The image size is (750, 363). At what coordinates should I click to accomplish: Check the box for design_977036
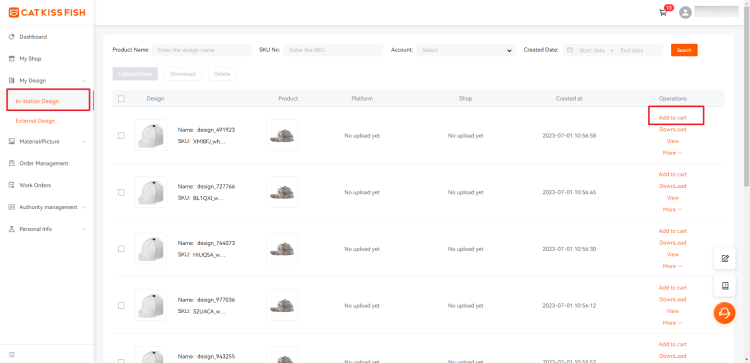pyautogui.click(x=121, y=306)
